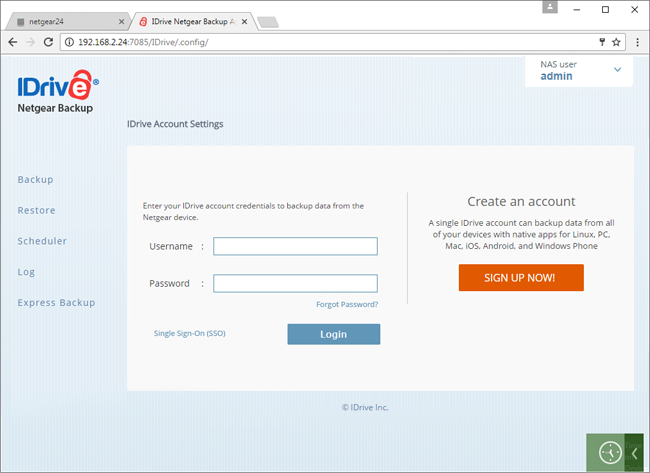
Task: Close the IDrive Netgear Backup tab
Action: point(245,22)
